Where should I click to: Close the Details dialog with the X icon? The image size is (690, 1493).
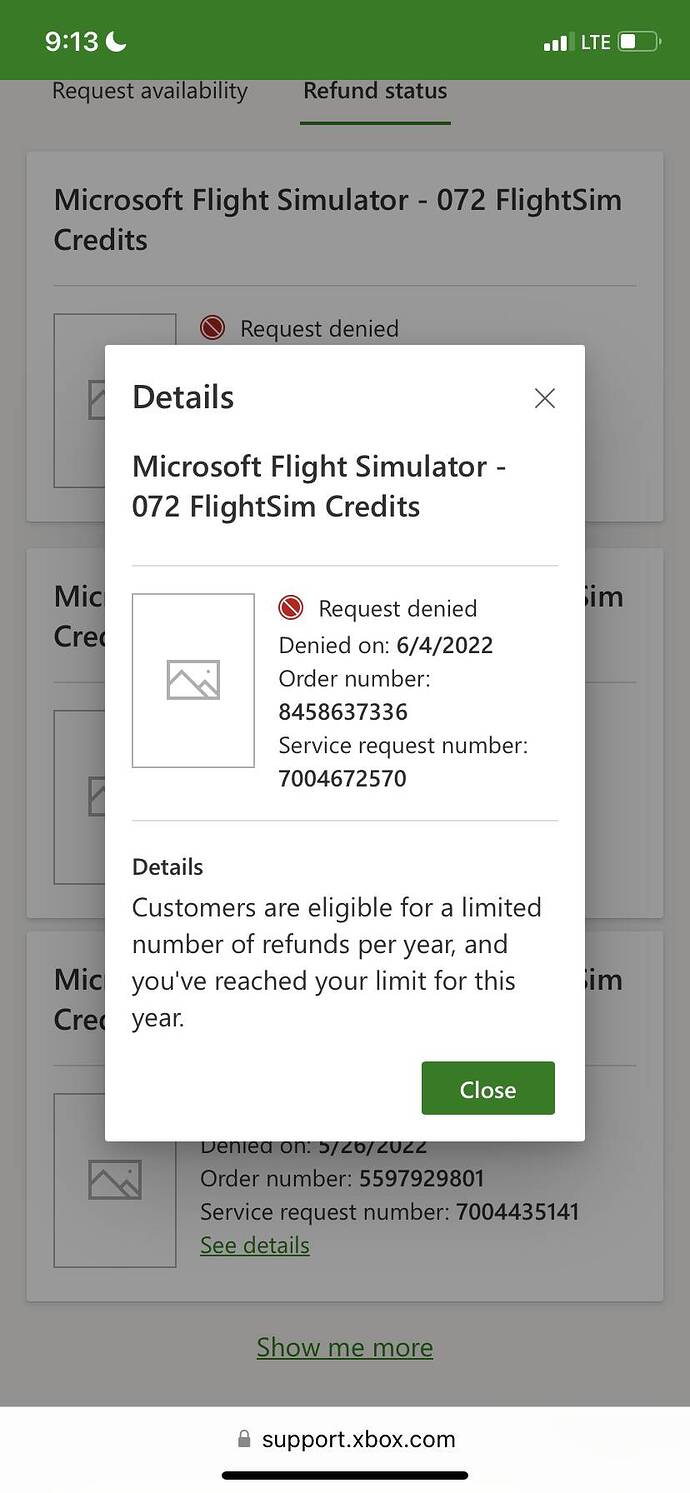pos(544,398)
